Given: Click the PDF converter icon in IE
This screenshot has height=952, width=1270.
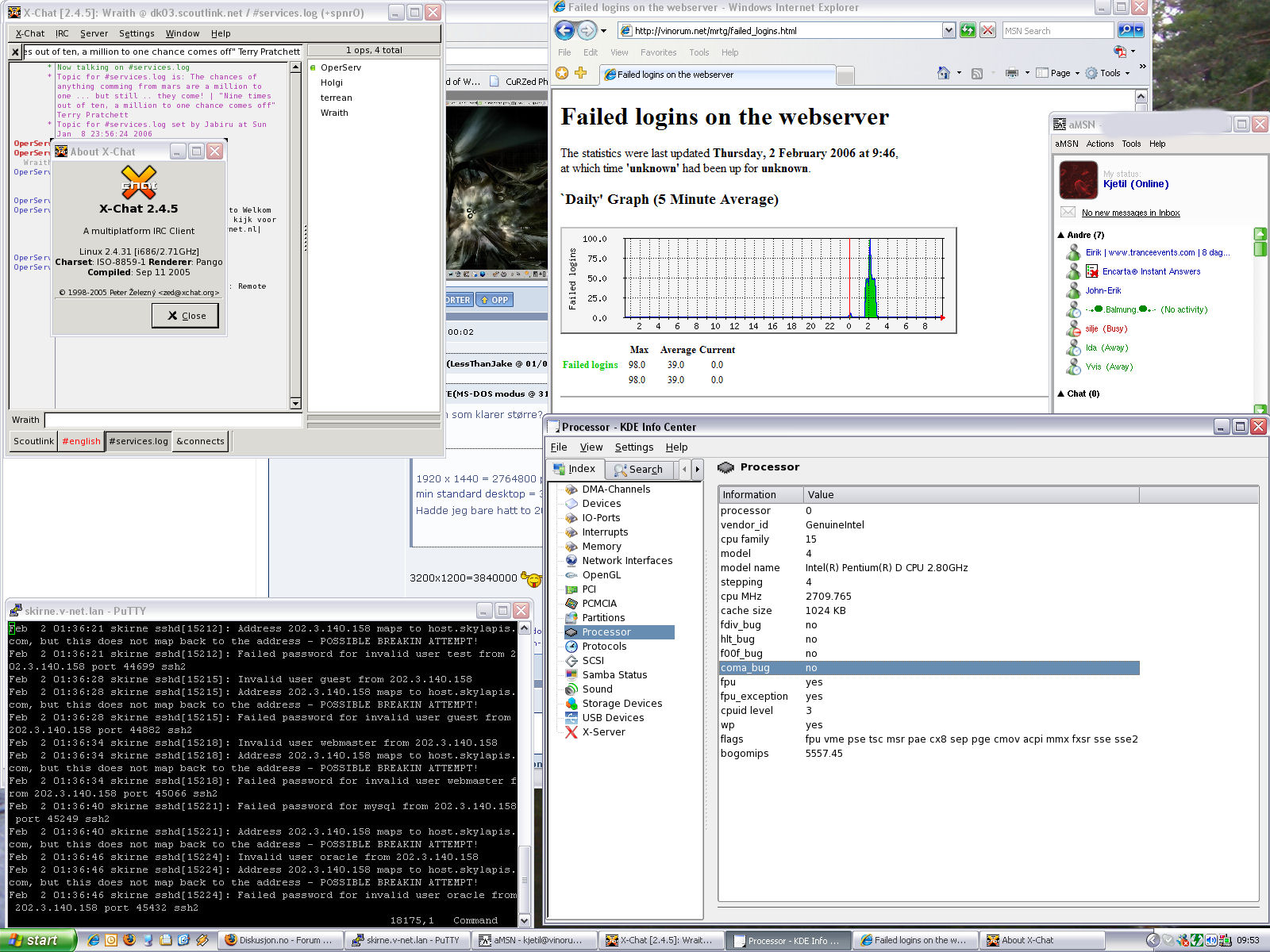Looking at the screenshot, I should coord(1120,52).
